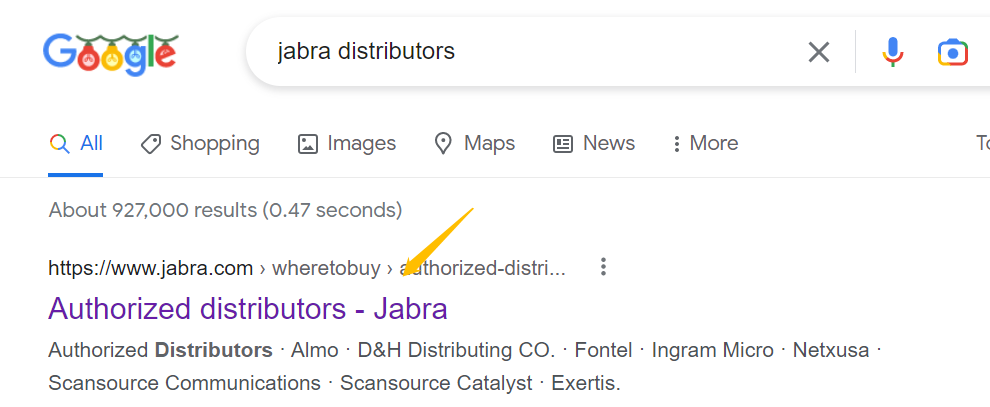Click the Google holiday logo
Viewport: 990px width, 407px height.
(110, 53)
